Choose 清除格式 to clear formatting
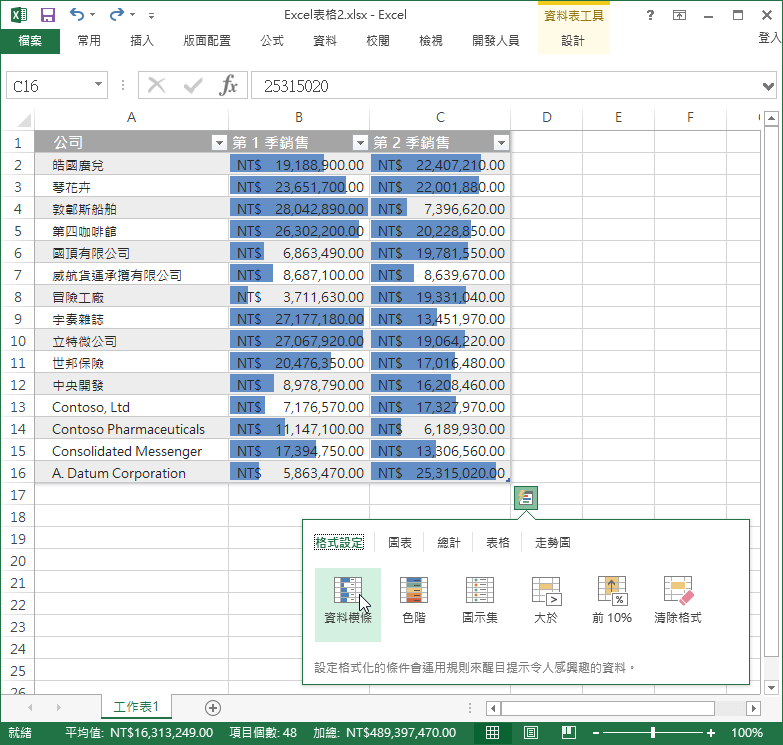Viewport: 783px width, 745px height. pos(678,601)
